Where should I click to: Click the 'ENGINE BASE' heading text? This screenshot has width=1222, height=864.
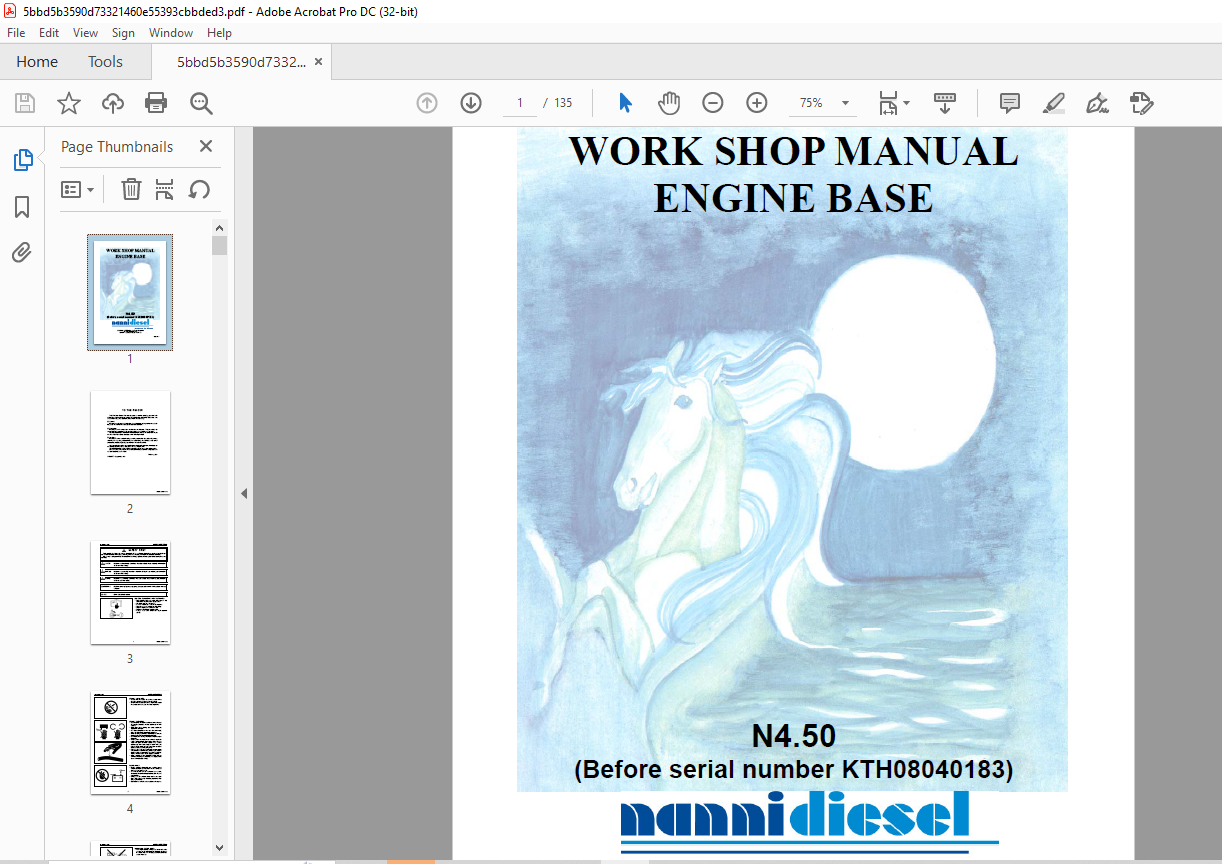coord(793,198)
